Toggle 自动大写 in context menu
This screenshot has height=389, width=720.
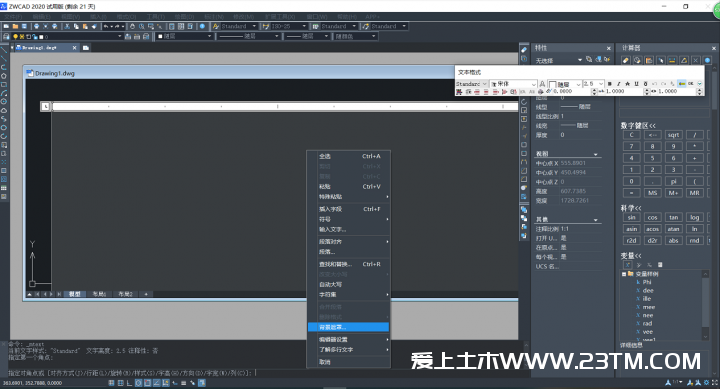pos(349,284)
